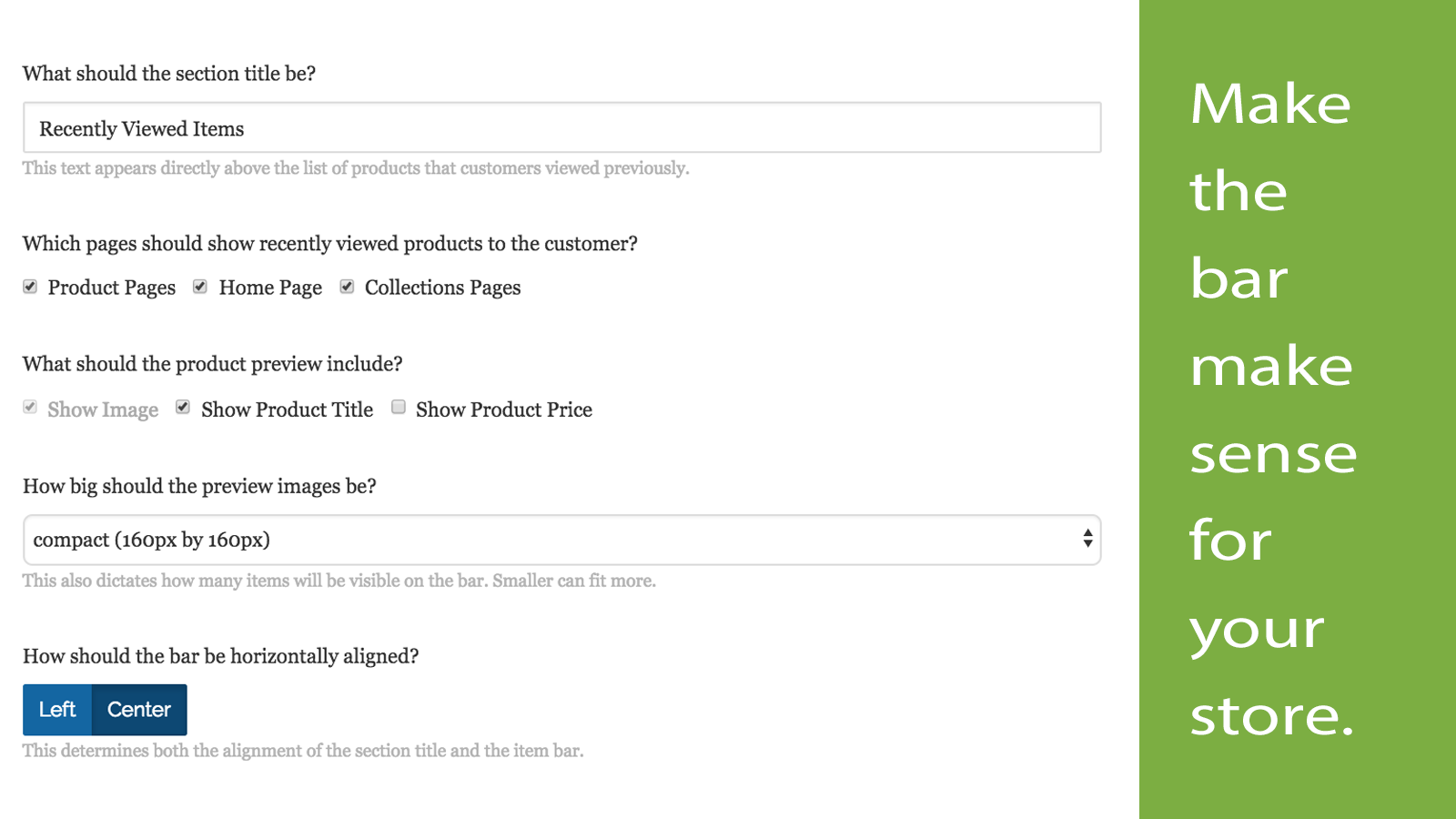
Task: Click the greyed-out Show Image checkbox box
Action: (30, 407)
